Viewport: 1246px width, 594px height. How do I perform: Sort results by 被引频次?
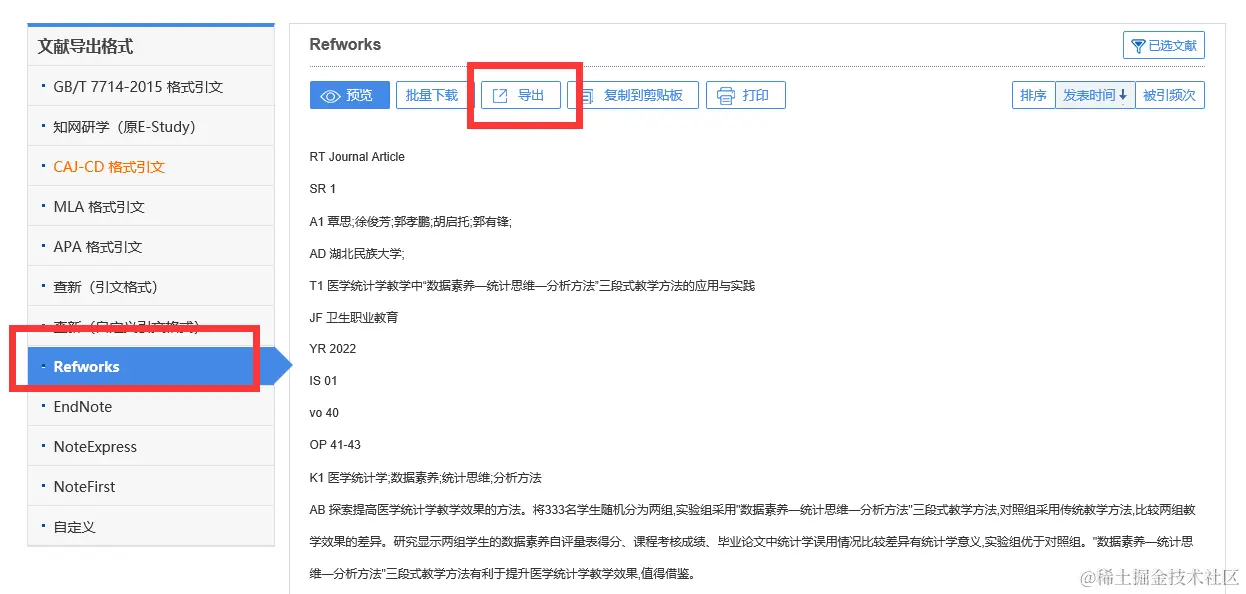pyautogui.click(x=1169, y=96)
